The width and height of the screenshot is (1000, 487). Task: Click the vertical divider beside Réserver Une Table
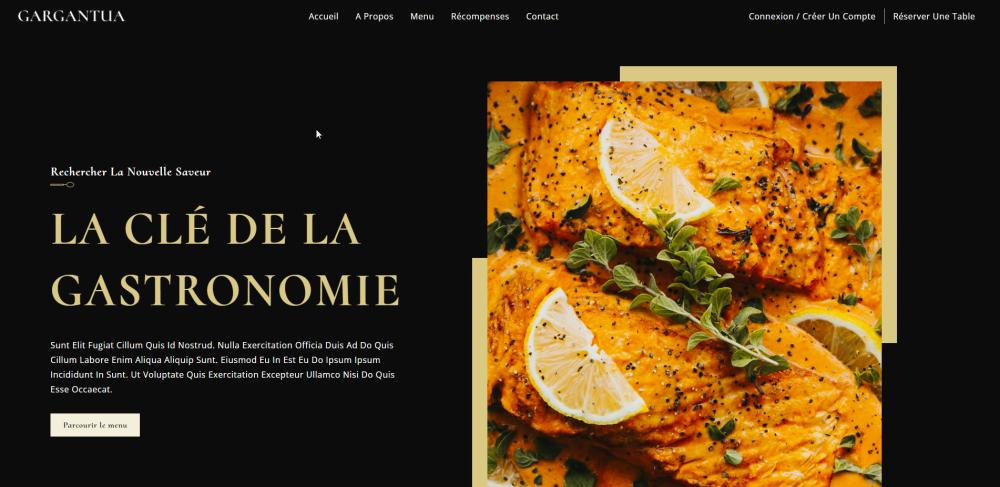[885, 17]
